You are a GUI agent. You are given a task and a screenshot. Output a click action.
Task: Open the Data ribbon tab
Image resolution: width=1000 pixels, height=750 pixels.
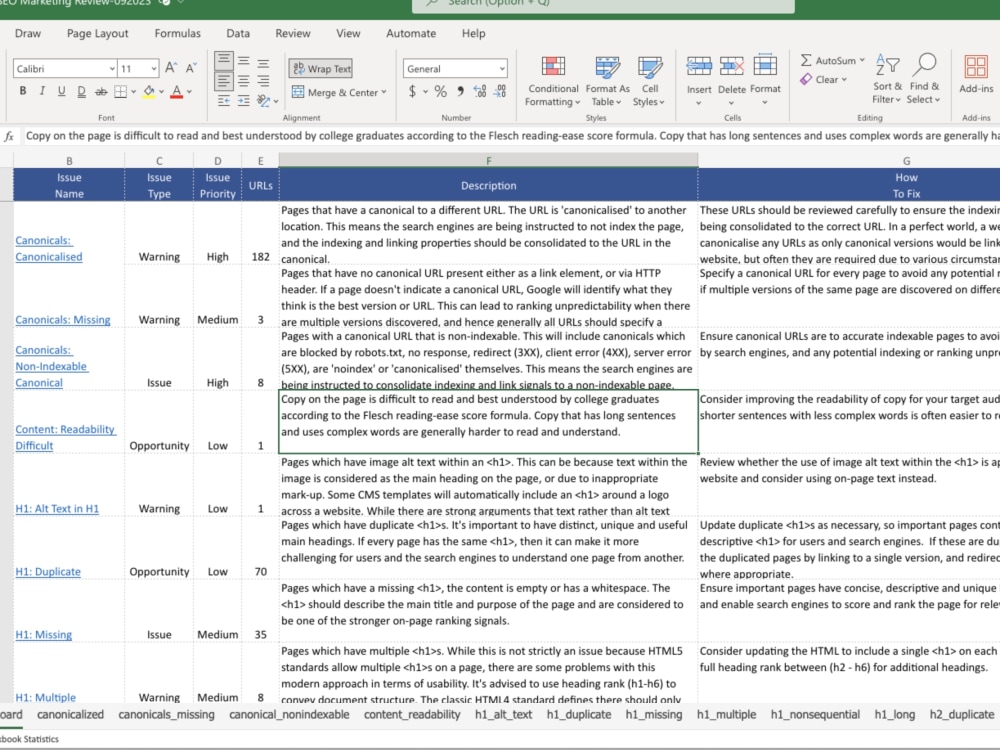point(238,33)
